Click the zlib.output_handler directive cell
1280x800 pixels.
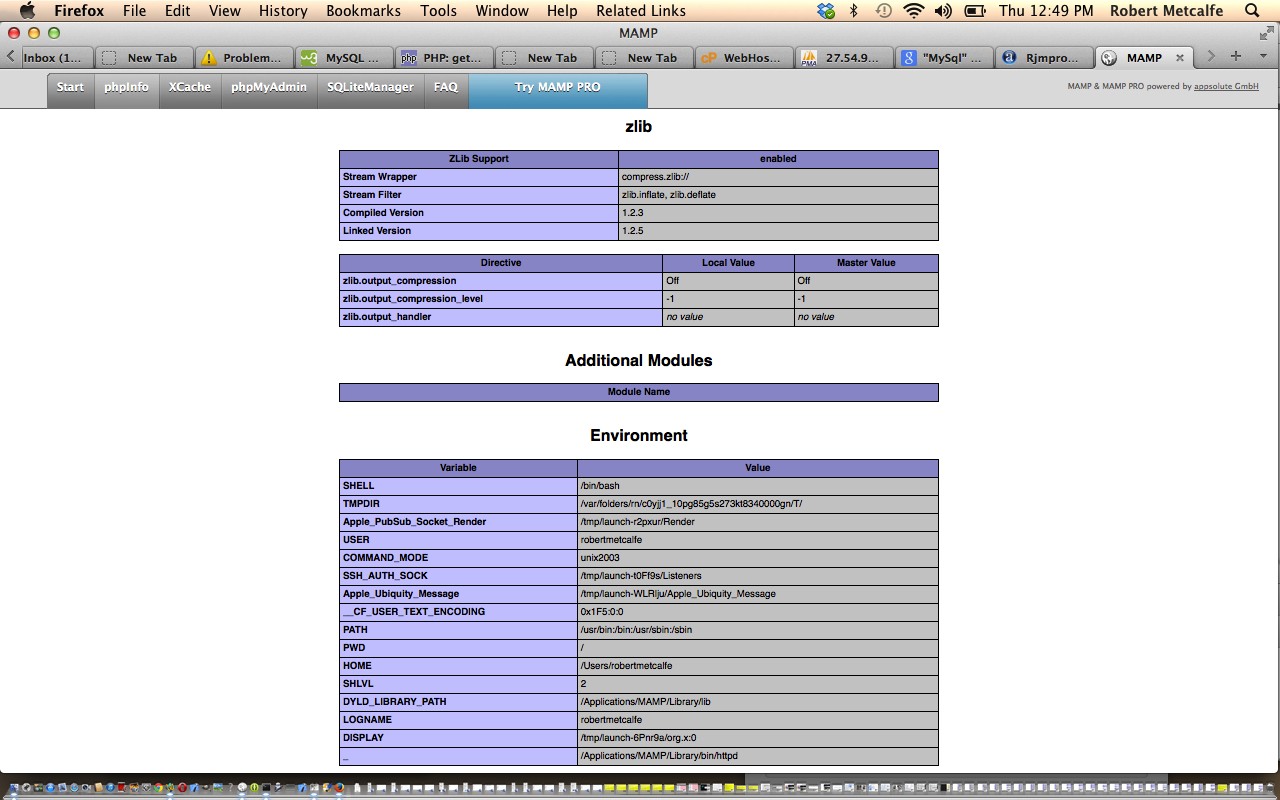501,317
